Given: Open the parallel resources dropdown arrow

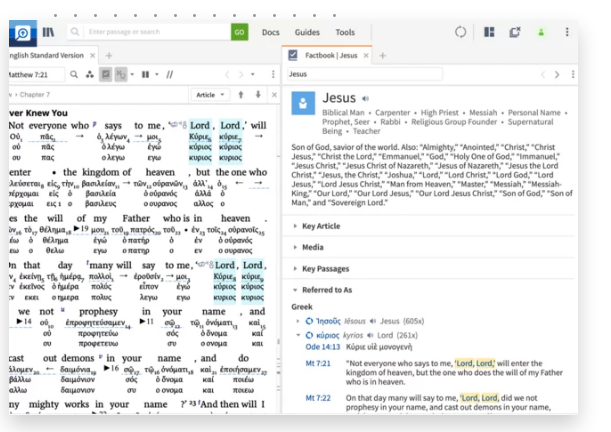Looking at the screenshot, I should pos(157,74).
